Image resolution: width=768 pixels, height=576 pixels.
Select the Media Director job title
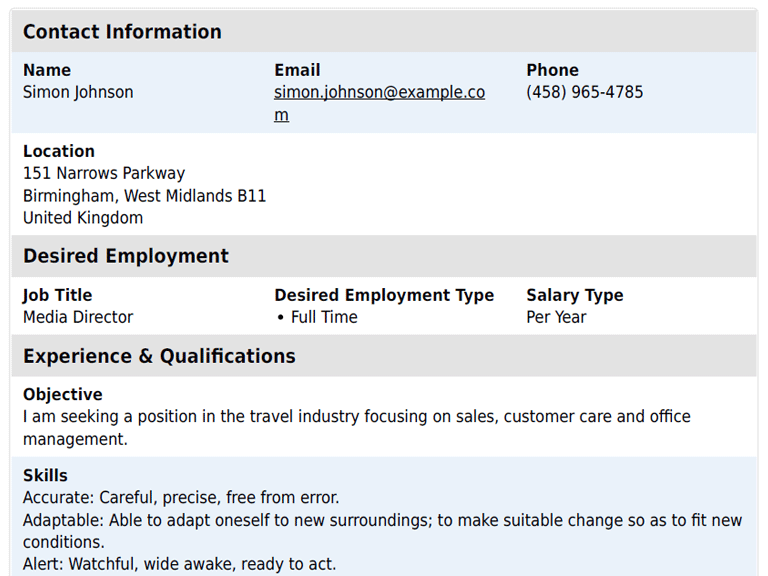(78, 317)
